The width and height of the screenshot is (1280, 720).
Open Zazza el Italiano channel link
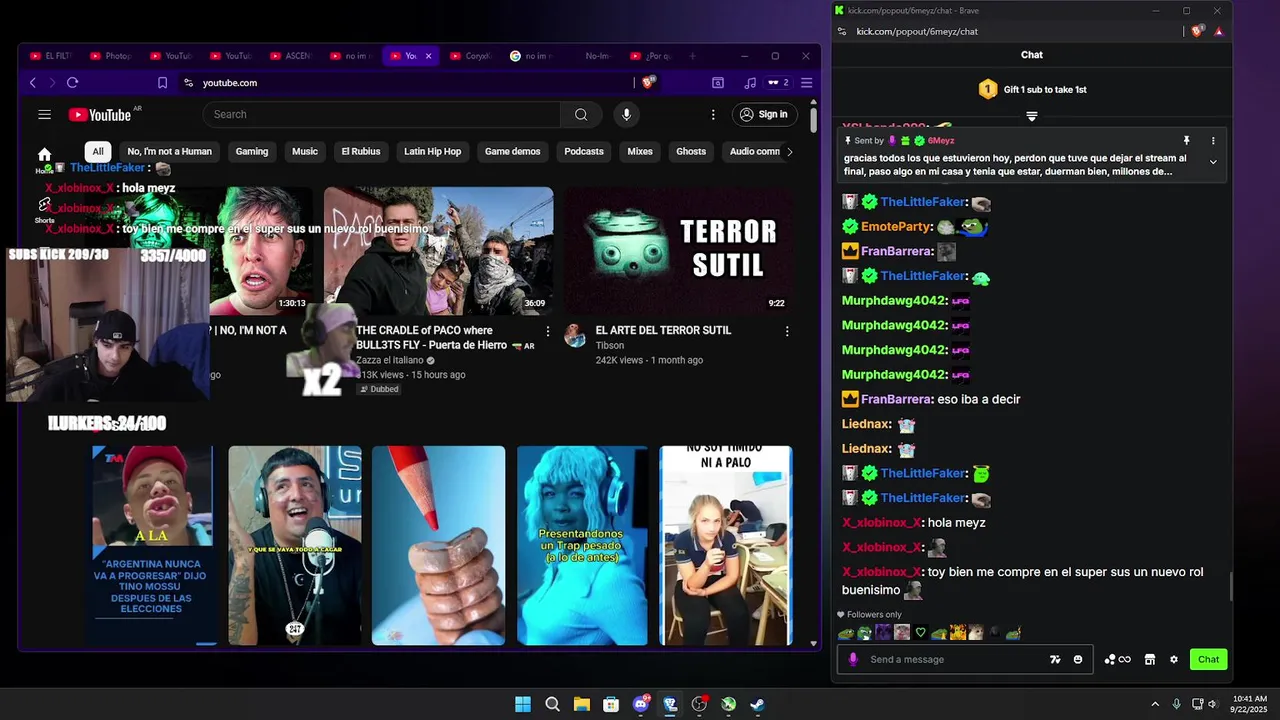(x=390, y=360)
